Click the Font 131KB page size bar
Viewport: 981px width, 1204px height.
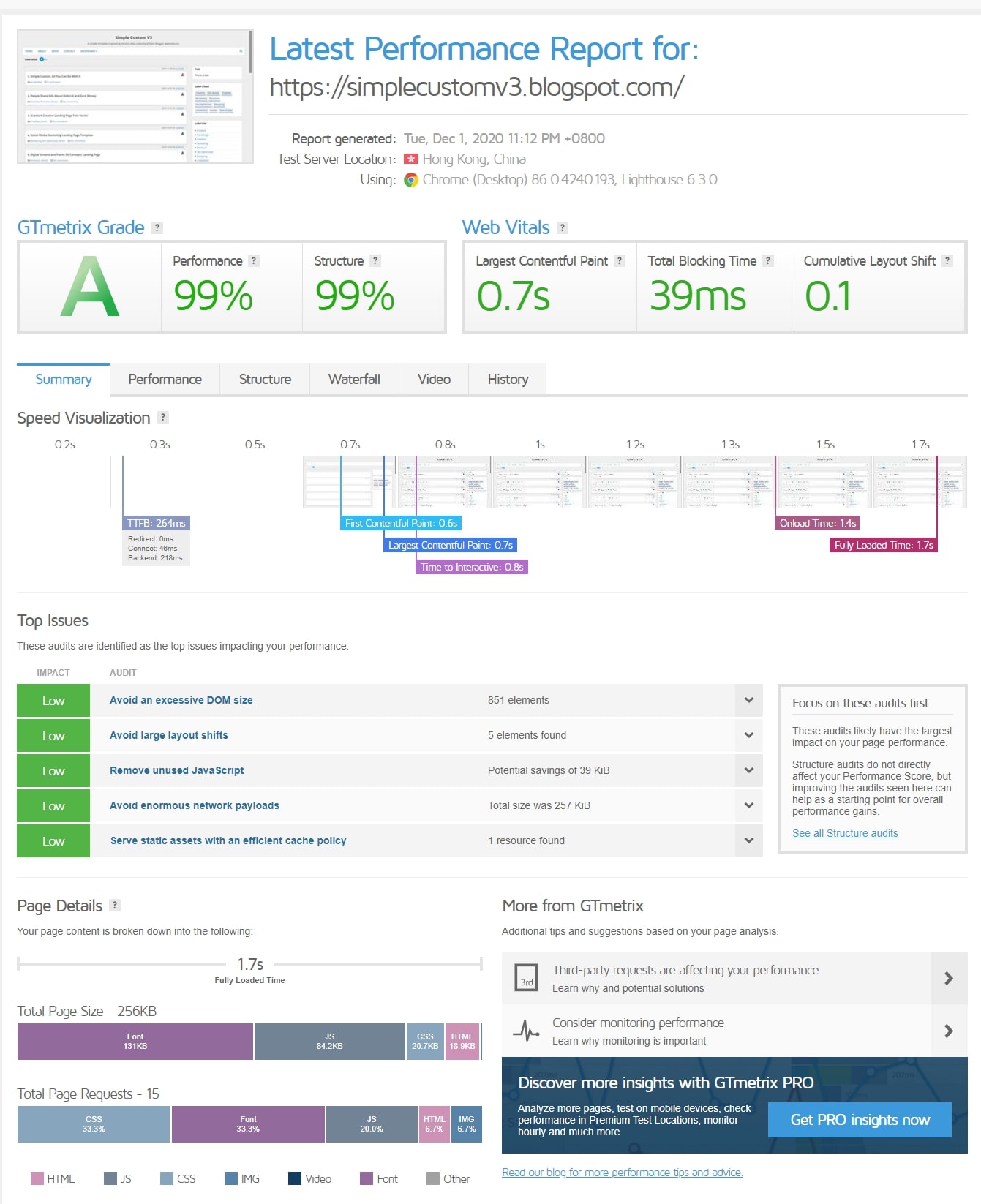[x=135, y=1042]
